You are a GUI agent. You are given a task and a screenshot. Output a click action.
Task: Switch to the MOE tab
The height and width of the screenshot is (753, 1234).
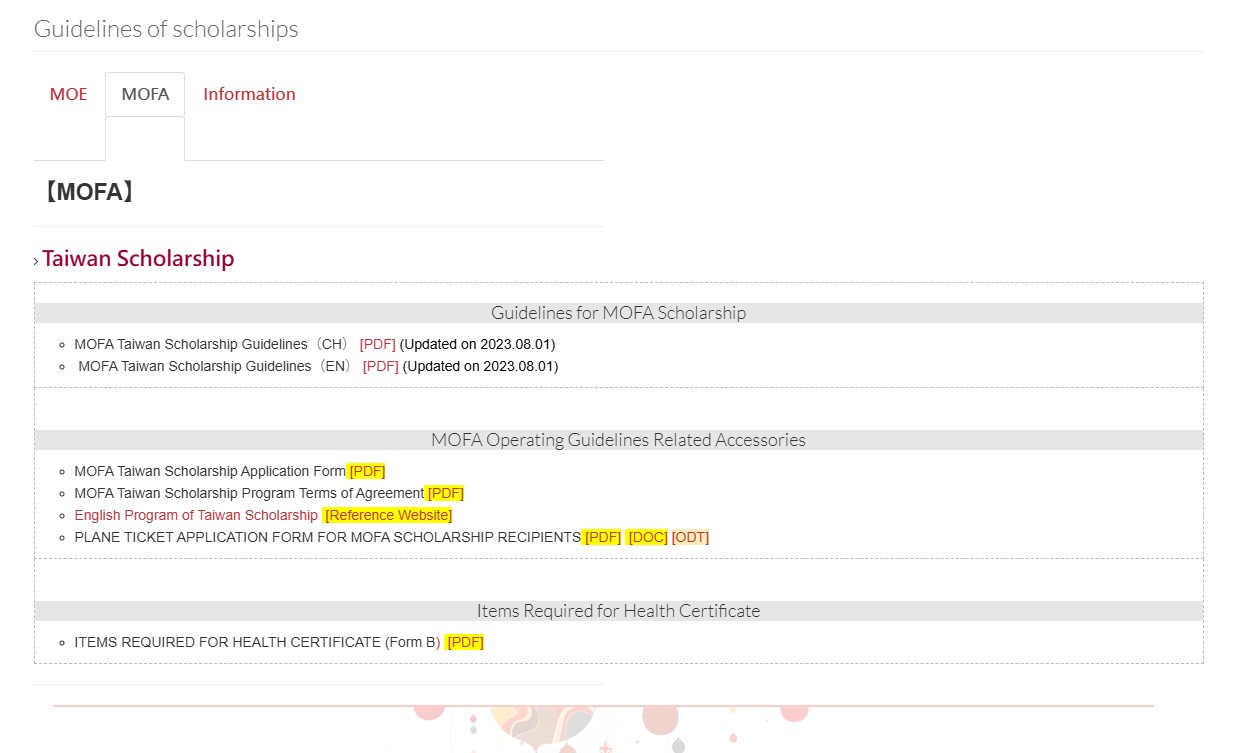pyautogui.click(x=68, y=94)
